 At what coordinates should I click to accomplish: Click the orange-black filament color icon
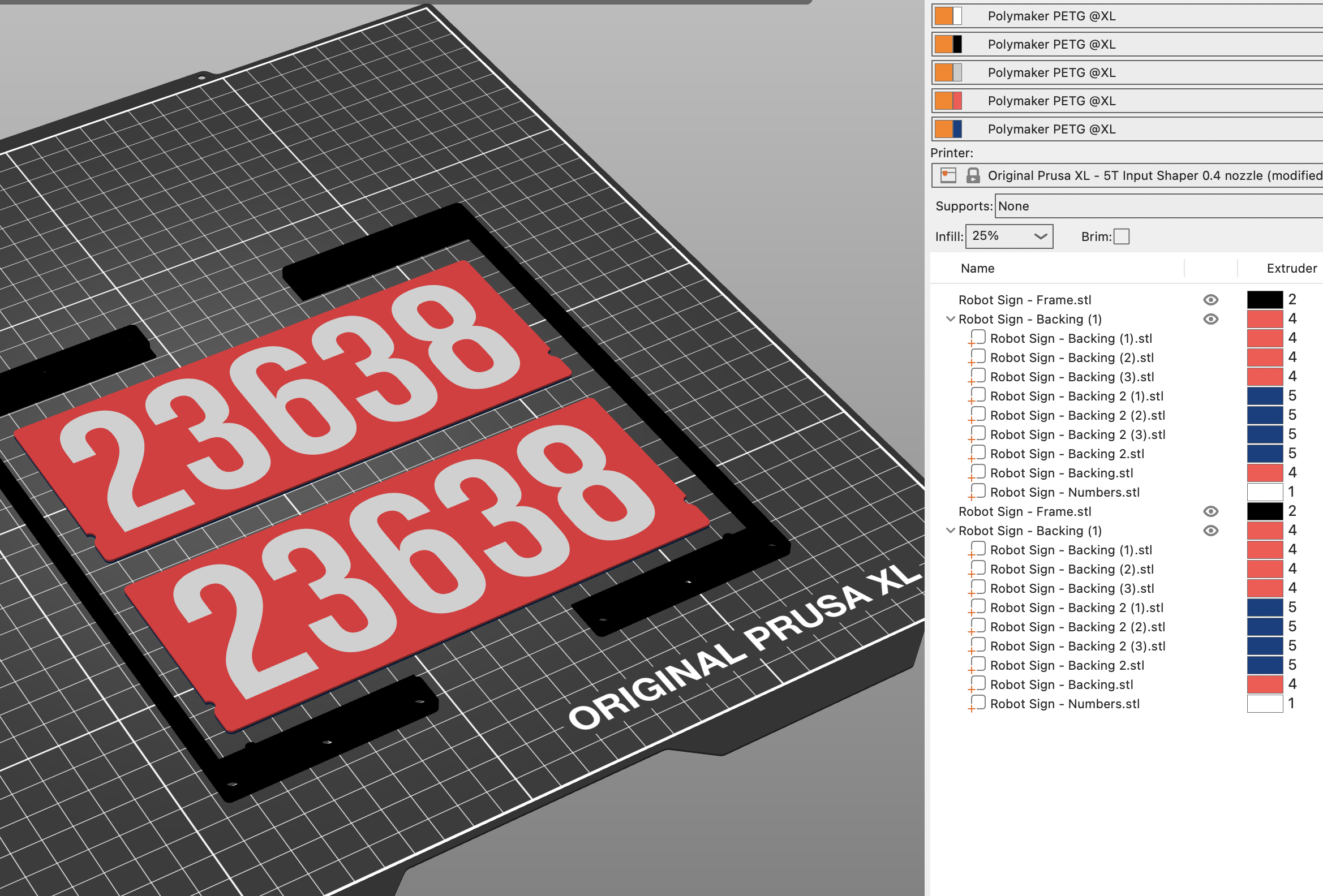[948, 44]
